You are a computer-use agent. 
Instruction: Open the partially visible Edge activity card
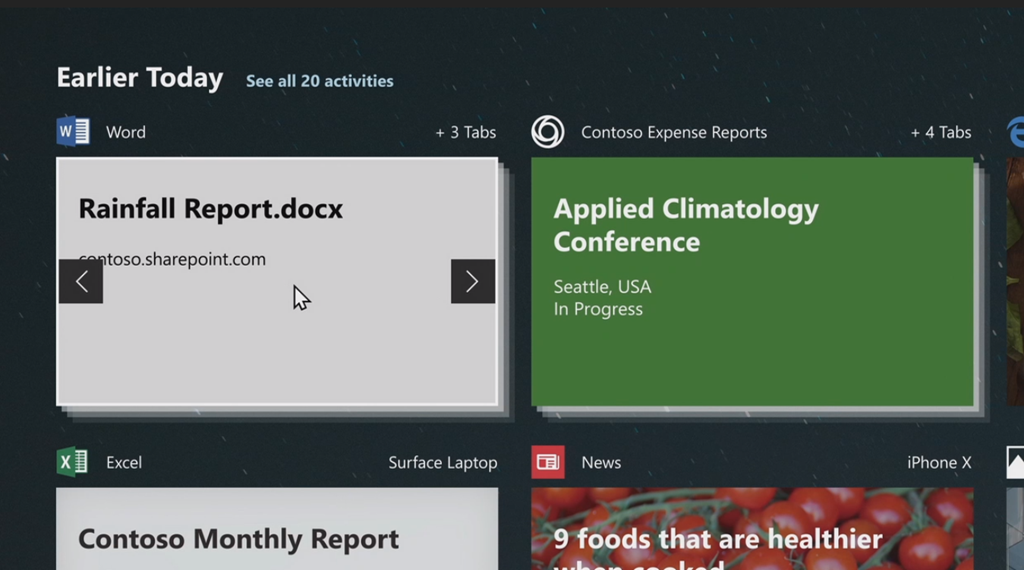click(1015, 280)
